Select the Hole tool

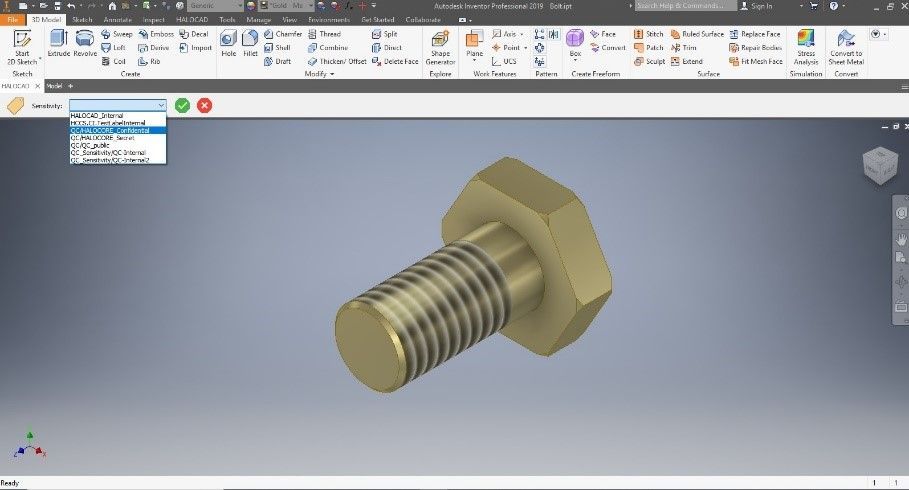point(228,44)
